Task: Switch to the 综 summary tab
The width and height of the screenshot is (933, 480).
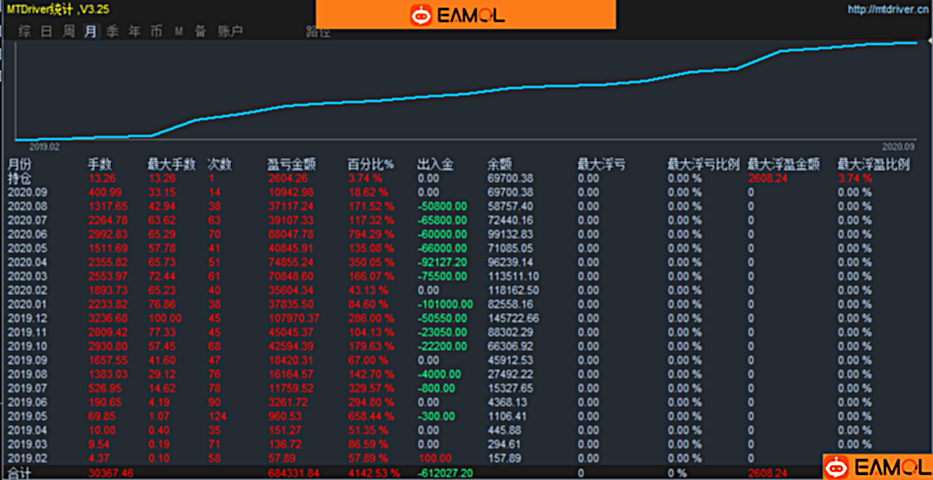Action: point(24,31)
